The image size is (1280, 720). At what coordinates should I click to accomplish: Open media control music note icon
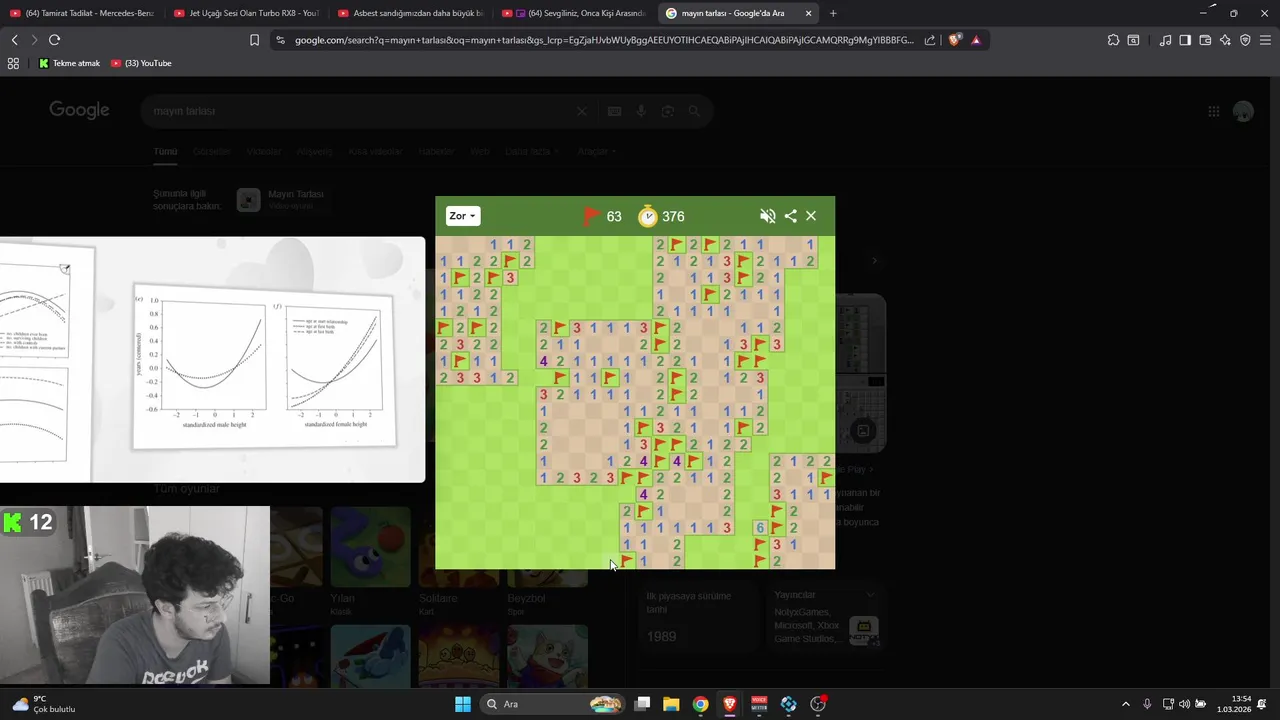1165,40
